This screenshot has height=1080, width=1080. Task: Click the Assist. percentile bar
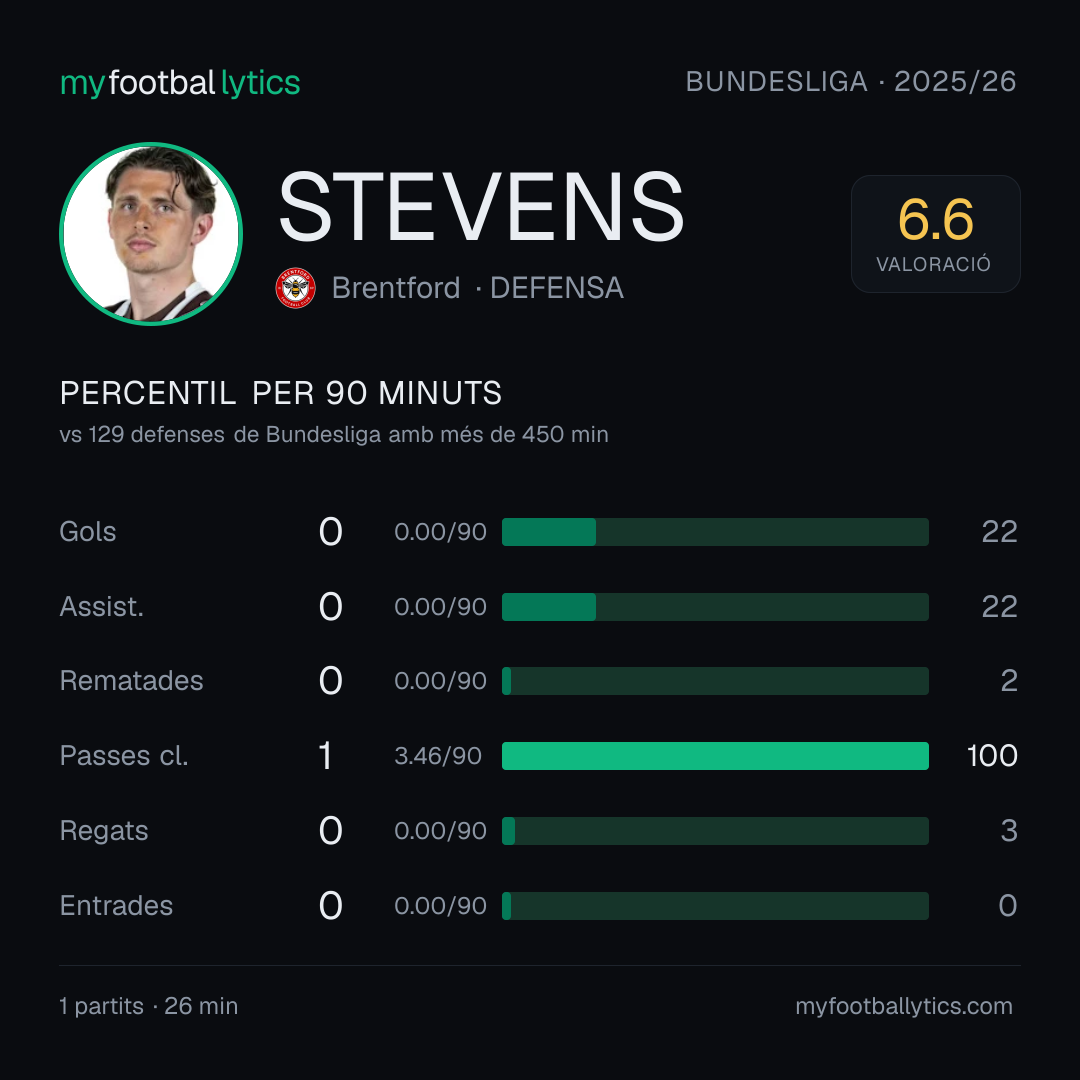(715, 607)
